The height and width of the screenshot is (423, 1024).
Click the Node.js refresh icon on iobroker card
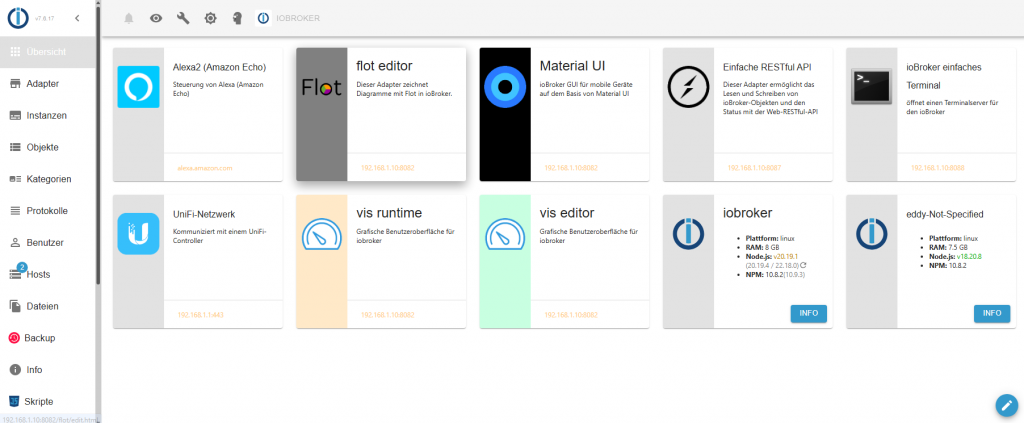tap(803, 265)
